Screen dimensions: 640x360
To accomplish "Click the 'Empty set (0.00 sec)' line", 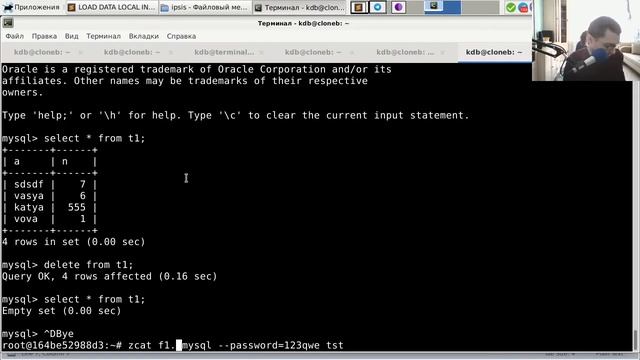I will tap(62, 311).
